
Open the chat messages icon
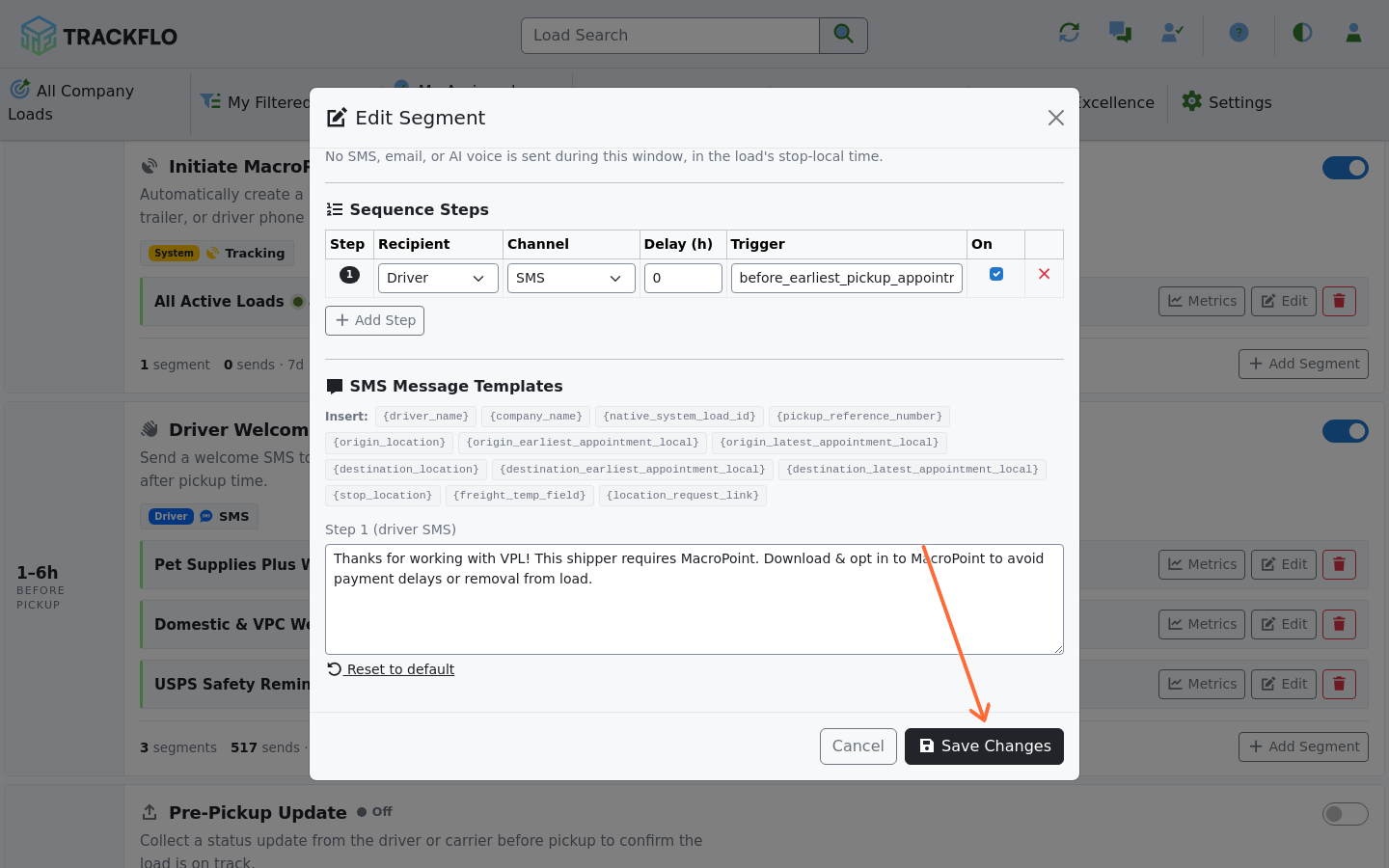click(1120, 33)
